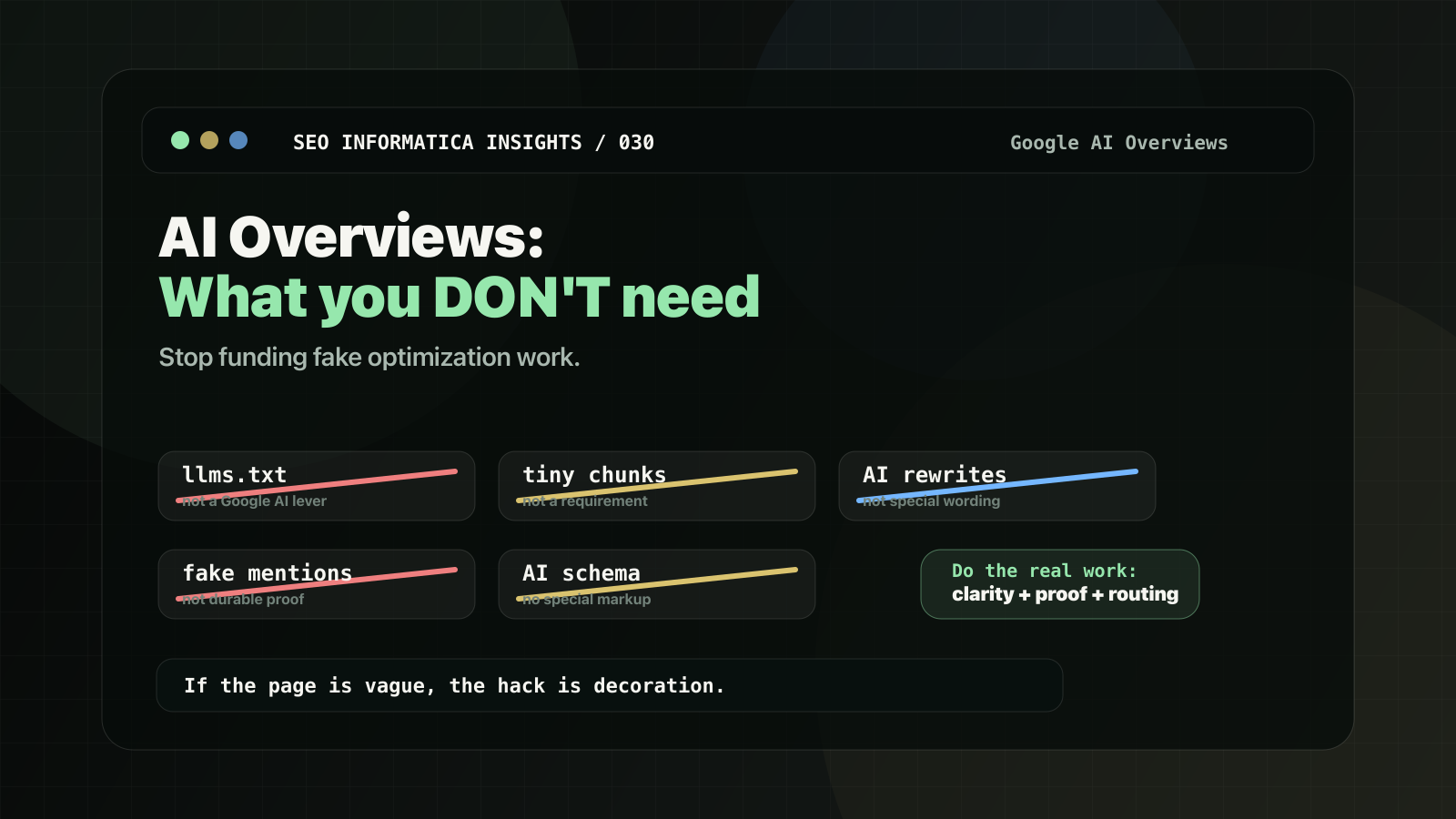
Task: Click the 'Google AI Overviews' header label
Action: (1118, 143)
